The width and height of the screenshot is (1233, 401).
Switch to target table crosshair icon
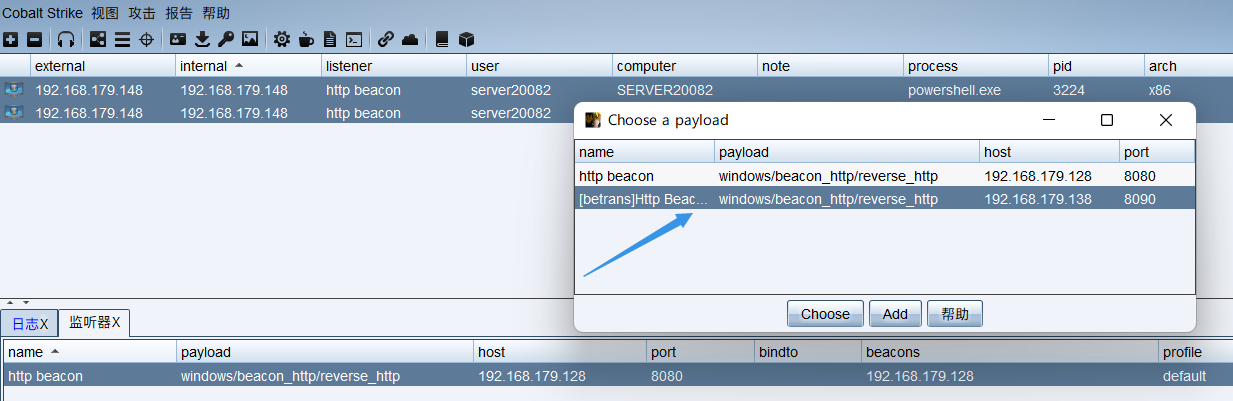pos(146,39)
